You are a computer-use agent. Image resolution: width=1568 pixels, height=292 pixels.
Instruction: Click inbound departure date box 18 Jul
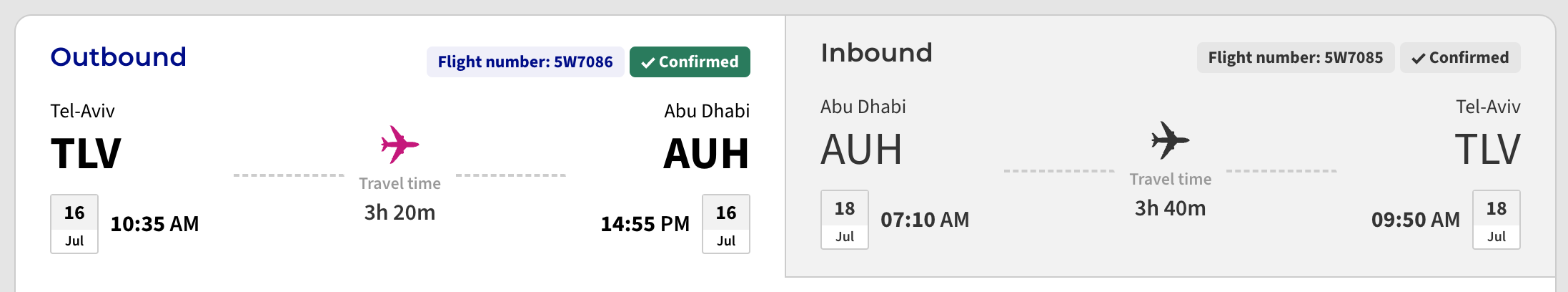coord(844,220)
